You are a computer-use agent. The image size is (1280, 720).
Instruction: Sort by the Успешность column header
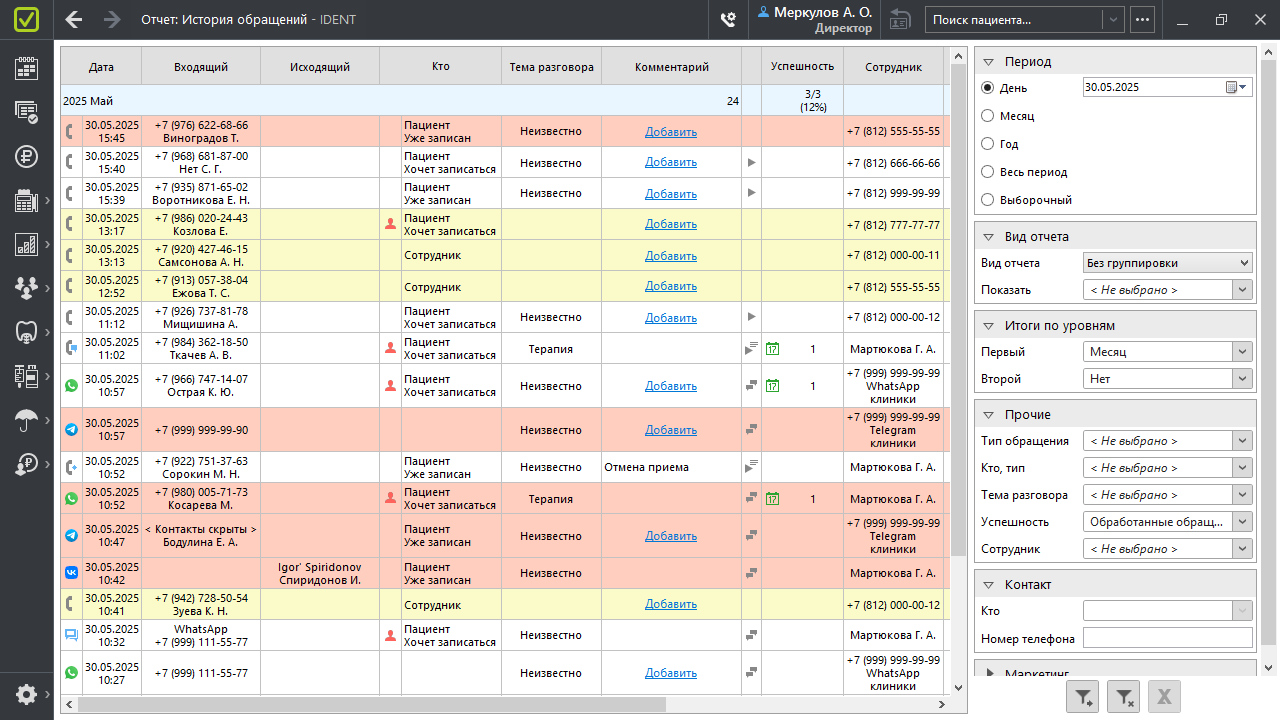pos(802,67)
